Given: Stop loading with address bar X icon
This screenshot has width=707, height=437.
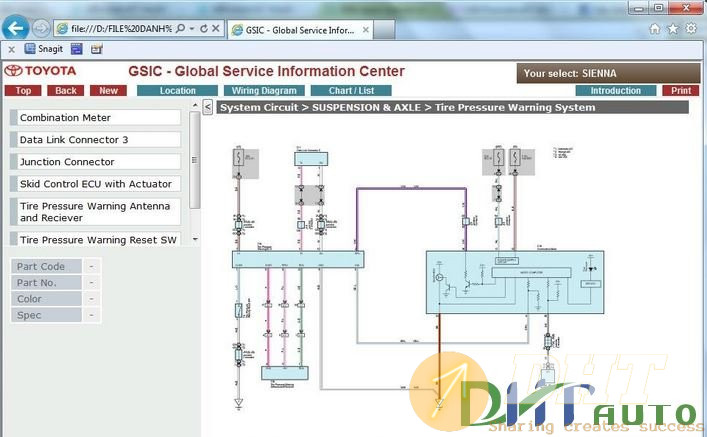Looking at the screenshot, I should point(216,28).
